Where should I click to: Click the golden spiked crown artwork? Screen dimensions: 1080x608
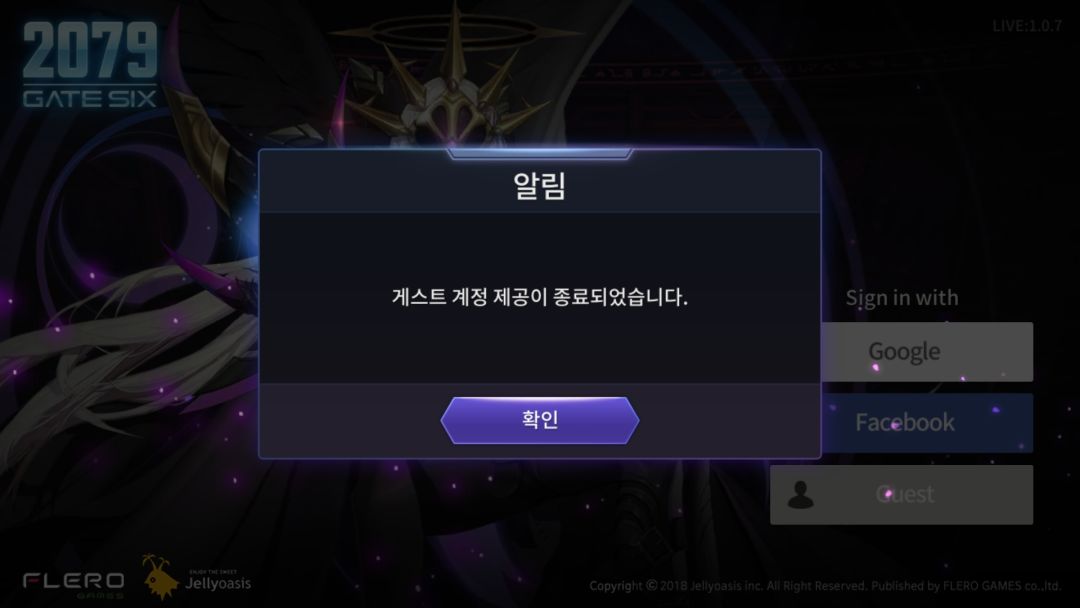pyautogui.click(x=453, y=90)
